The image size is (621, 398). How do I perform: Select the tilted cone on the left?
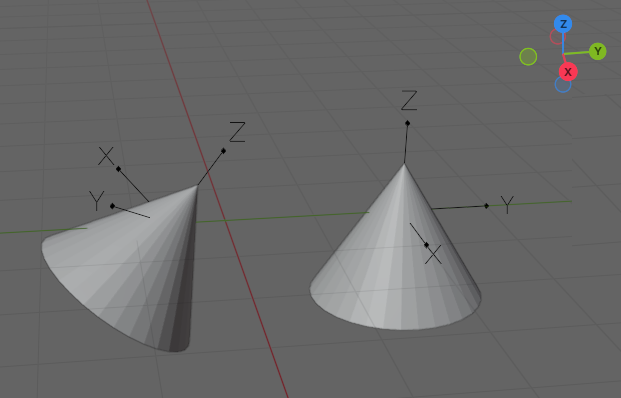coord(119,269)
